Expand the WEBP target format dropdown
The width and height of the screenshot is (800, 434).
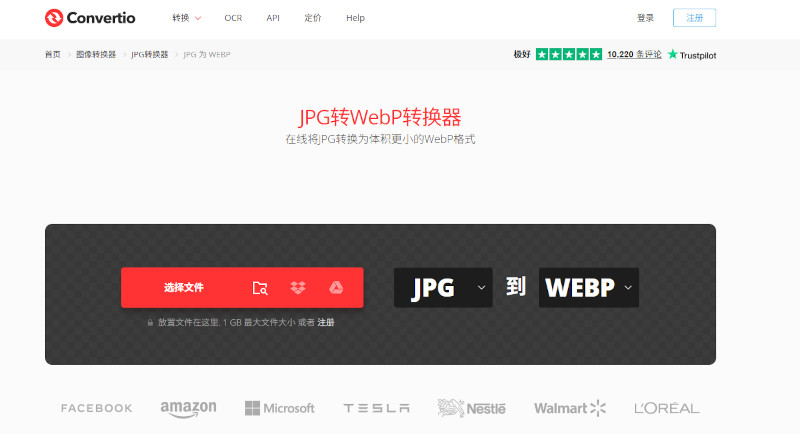point(589,288)
